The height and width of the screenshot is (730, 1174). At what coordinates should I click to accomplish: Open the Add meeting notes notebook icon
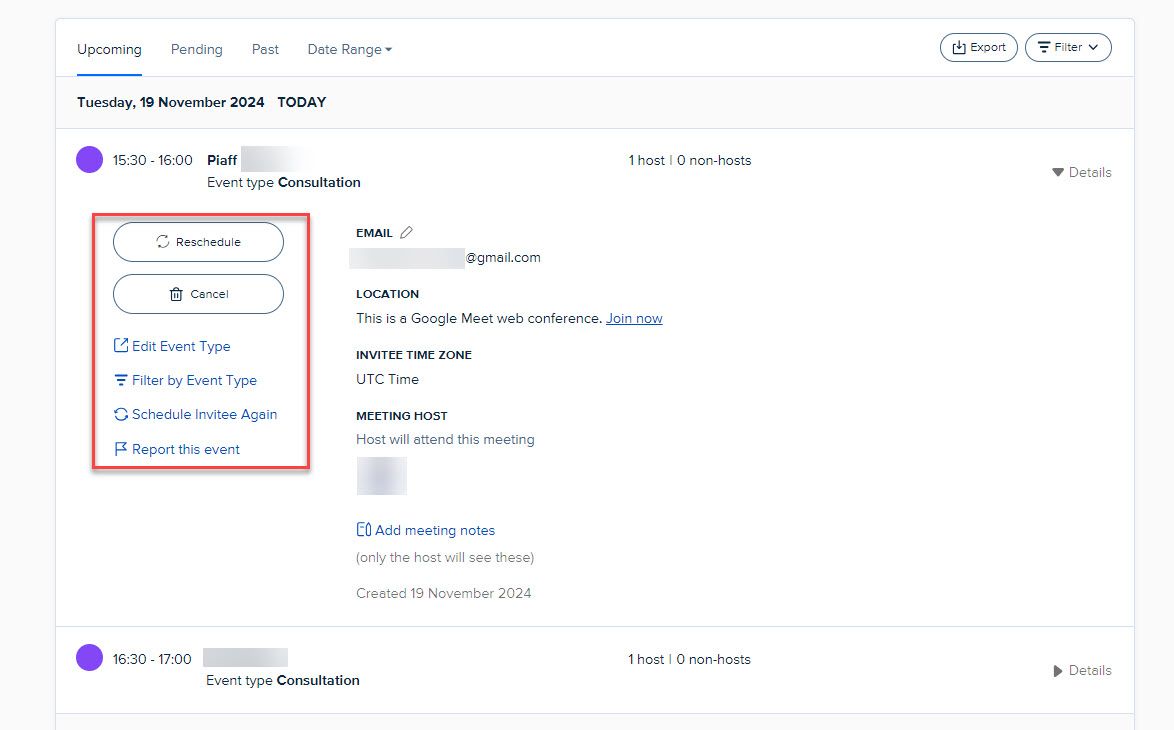tap(364, 529)
